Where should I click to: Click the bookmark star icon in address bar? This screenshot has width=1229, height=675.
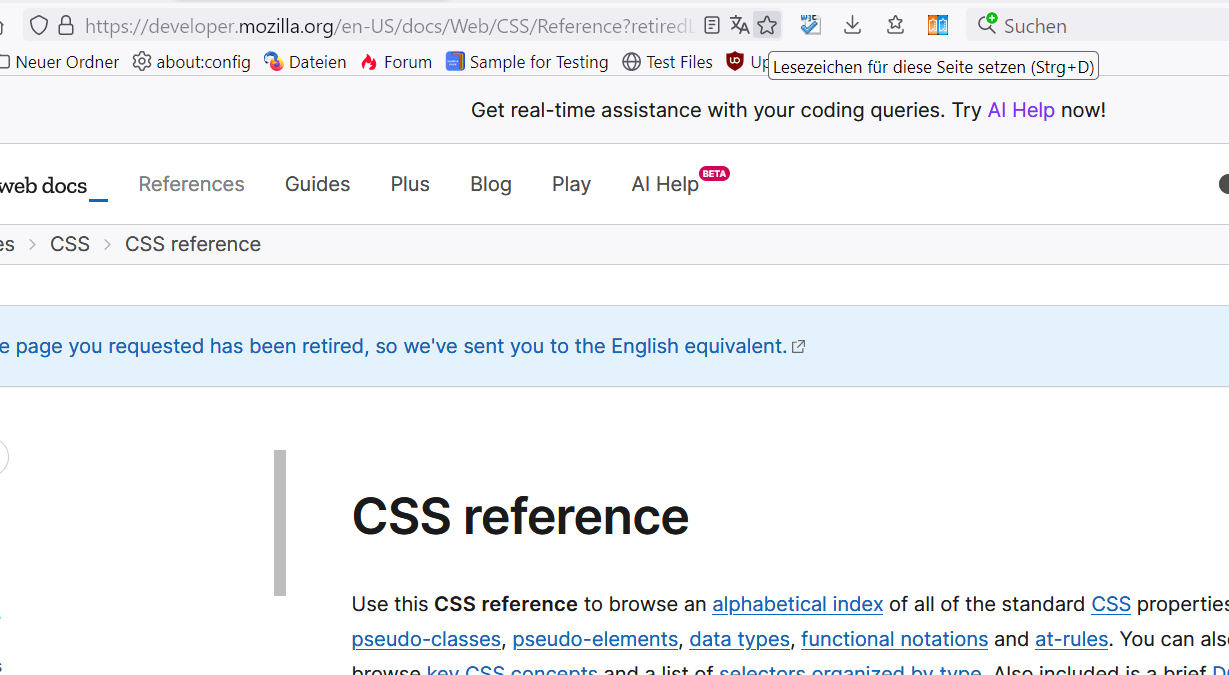coord(767,25)
